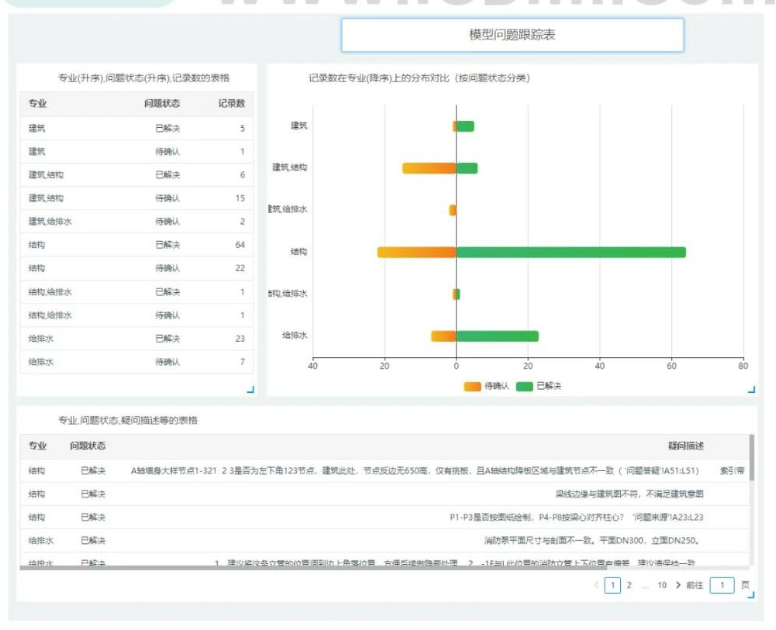
Task: Select the 建筑,给排水 待确认 row with count 2
Action: (x=137, y=221)
